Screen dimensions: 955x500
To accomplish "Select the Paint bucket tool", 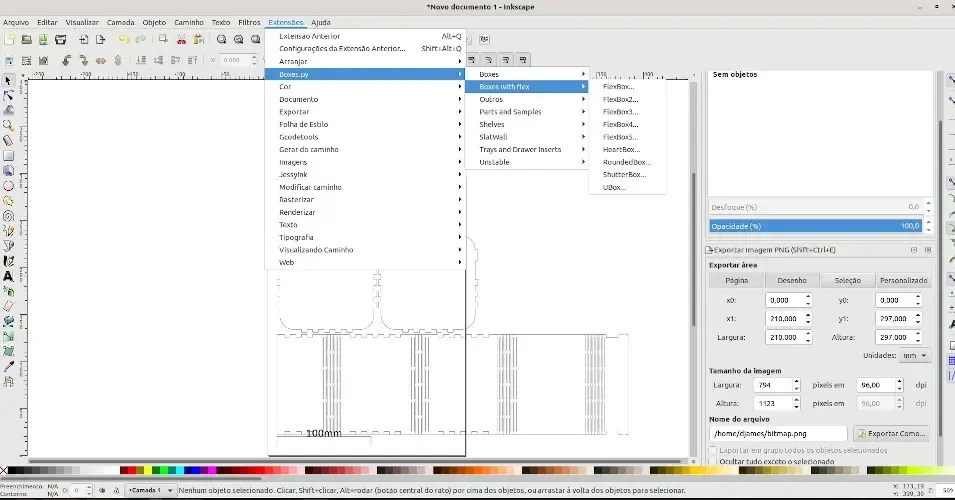I will click(8, 321).
